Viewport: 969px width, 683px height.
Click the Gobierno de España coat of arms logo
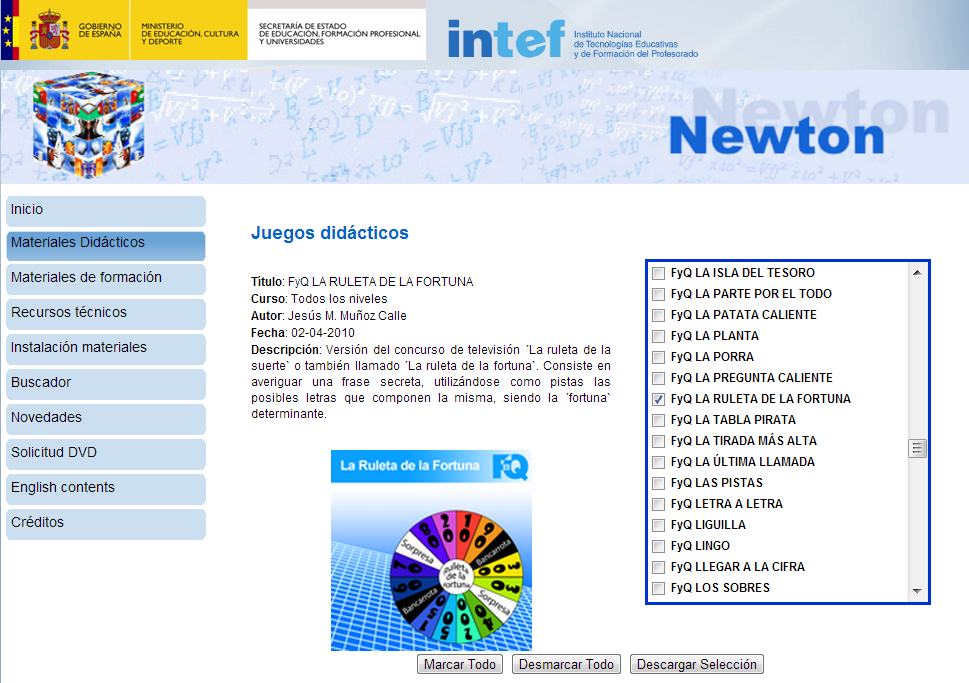pyautogui.click(x=49, y=30)
